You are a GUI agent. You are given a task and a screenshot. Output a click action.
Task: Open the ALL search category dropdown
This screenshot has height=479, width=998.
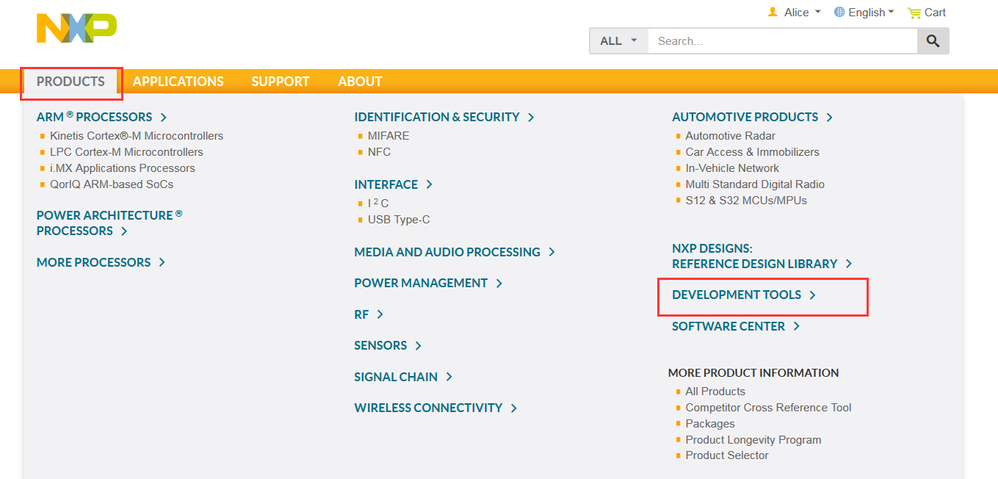(619, 41)
